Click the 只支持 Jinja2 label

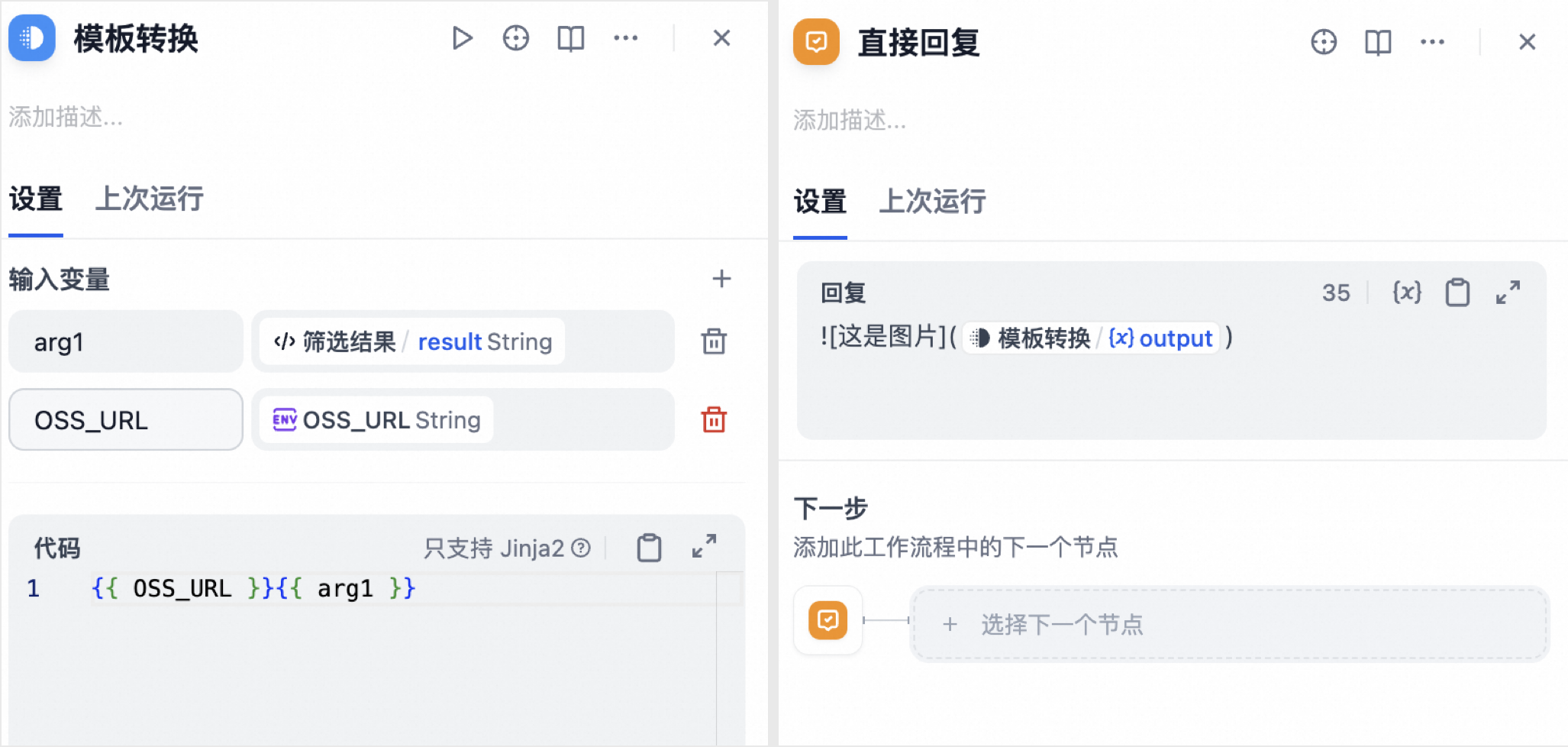494,548
